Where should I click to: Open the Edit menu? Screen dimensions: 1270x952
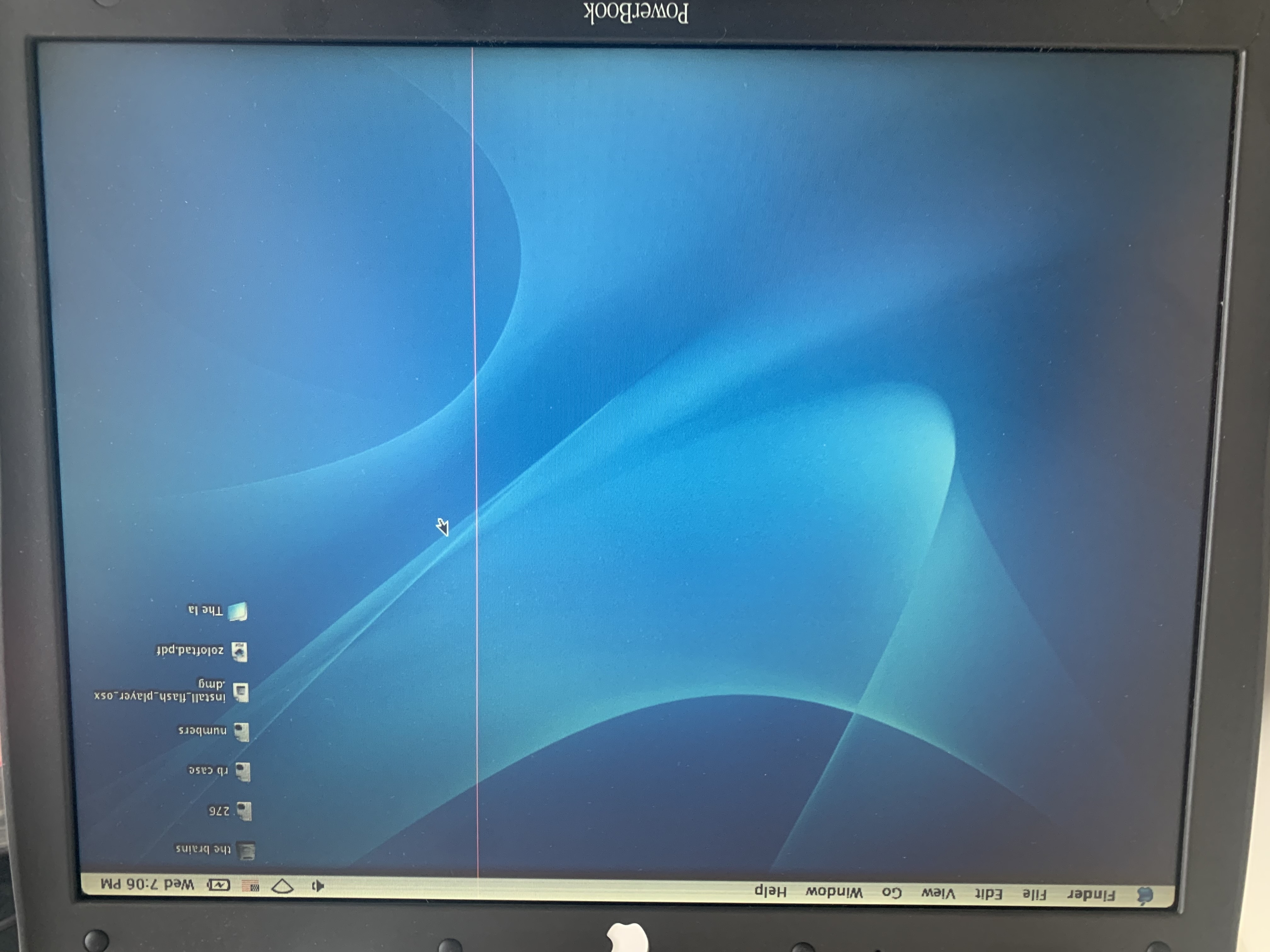point(989,893)
